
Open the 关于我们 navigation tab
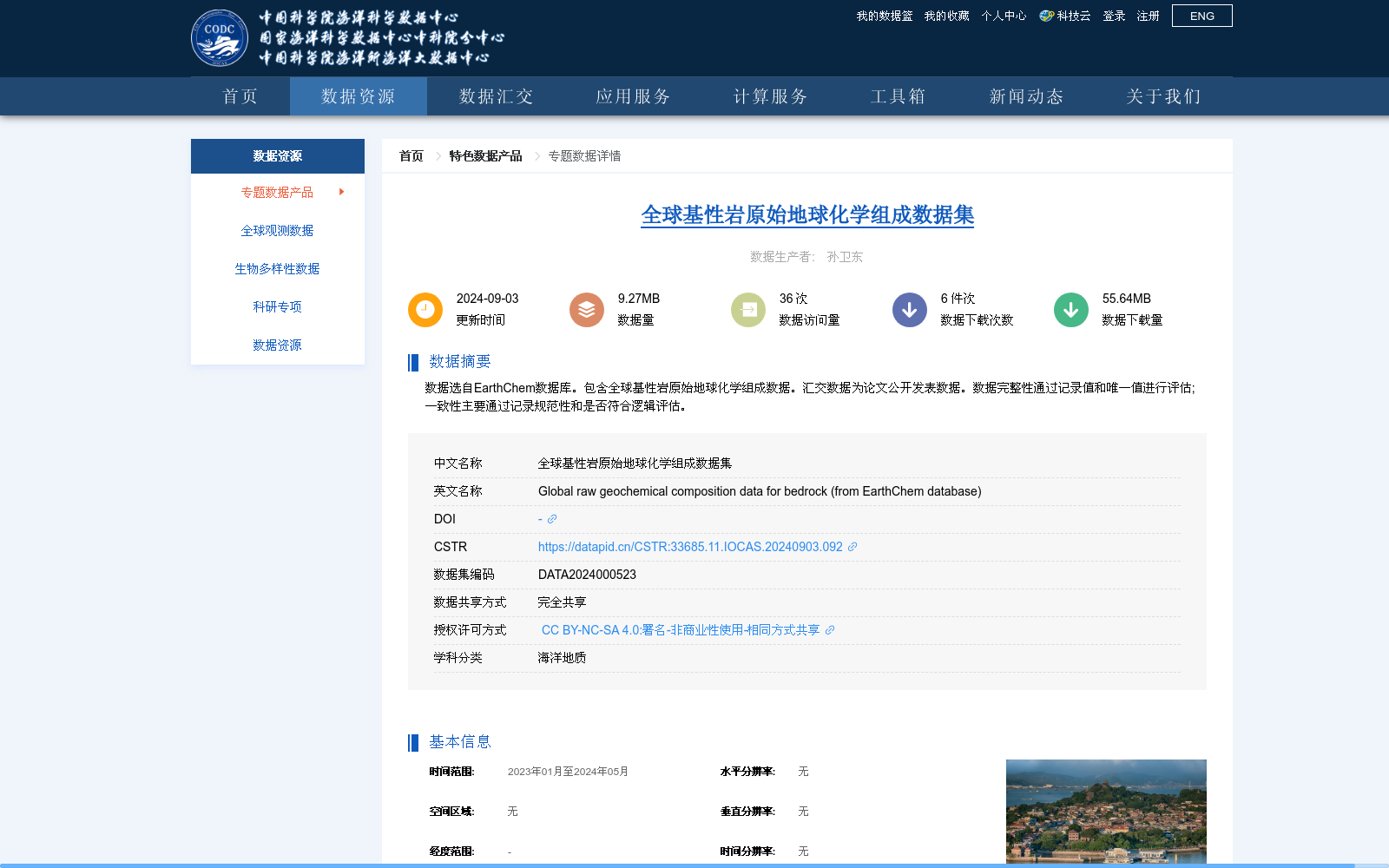click(x=1164, y=96)
